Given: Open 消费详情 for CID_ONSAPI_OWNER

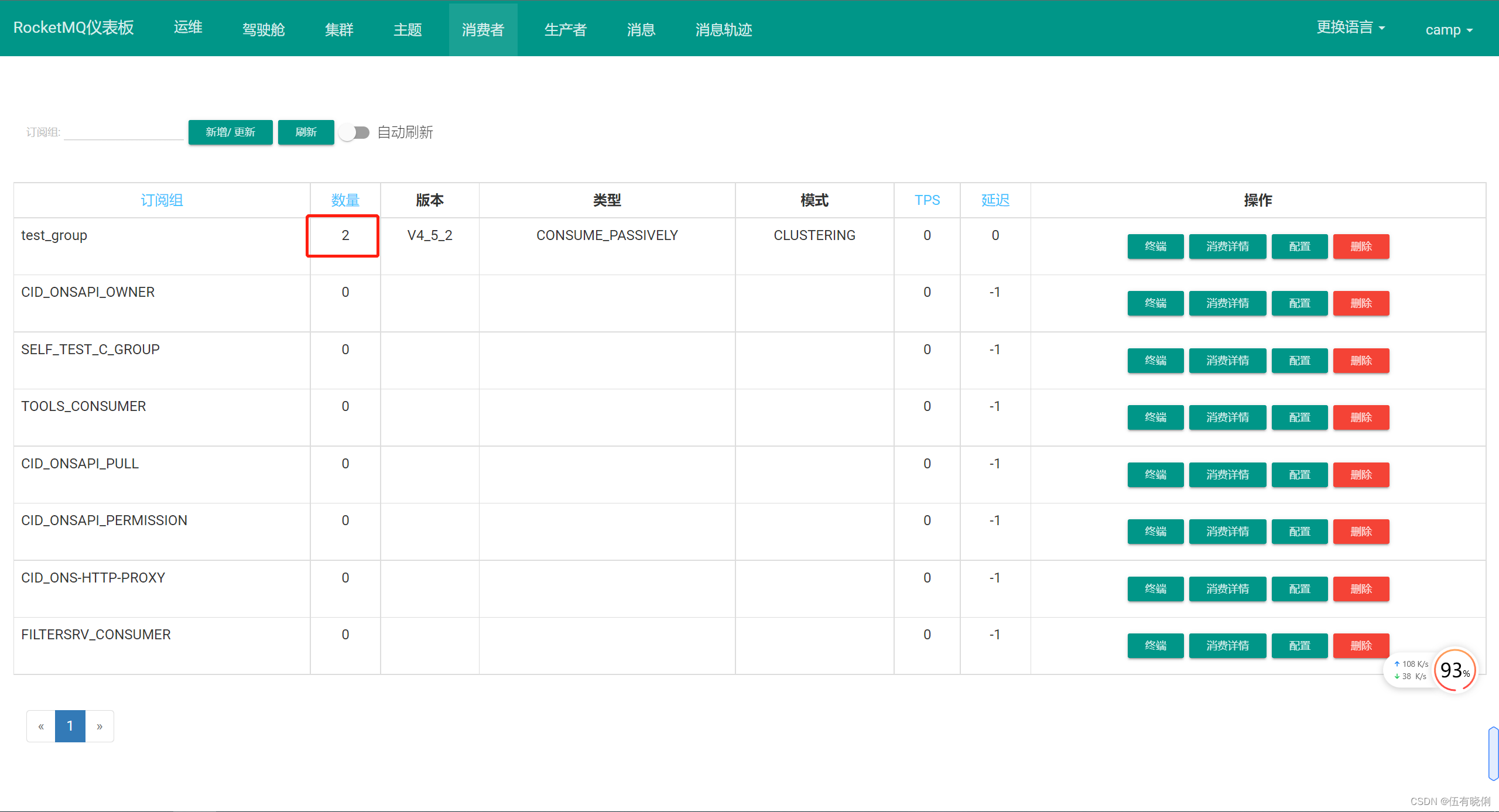Looking at the screenshot, I should 1227,303.
